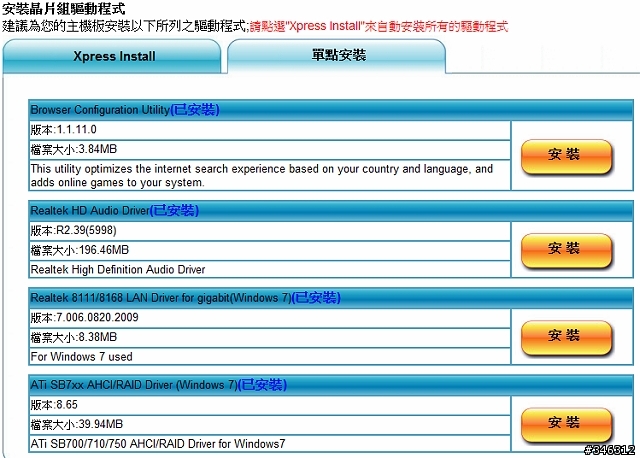
Task: Select the Browser Configuration Utility header
Action: pos(331,109)
